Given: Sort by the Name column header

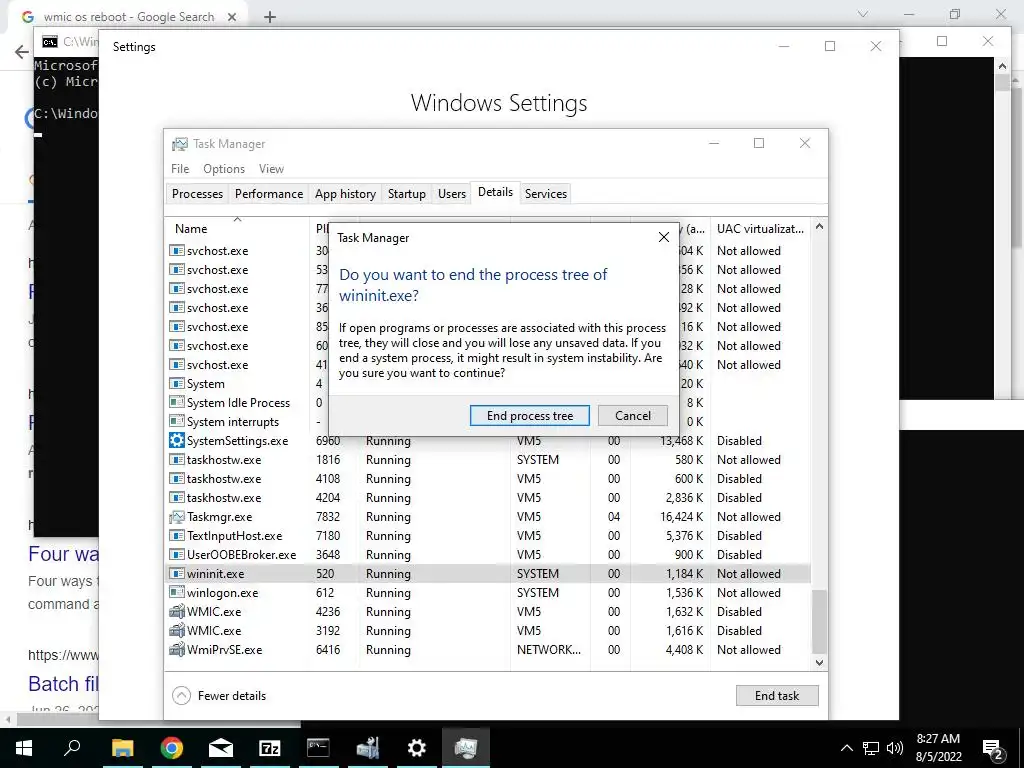Looking at the screenshot, I should click(x=236, y=229).
